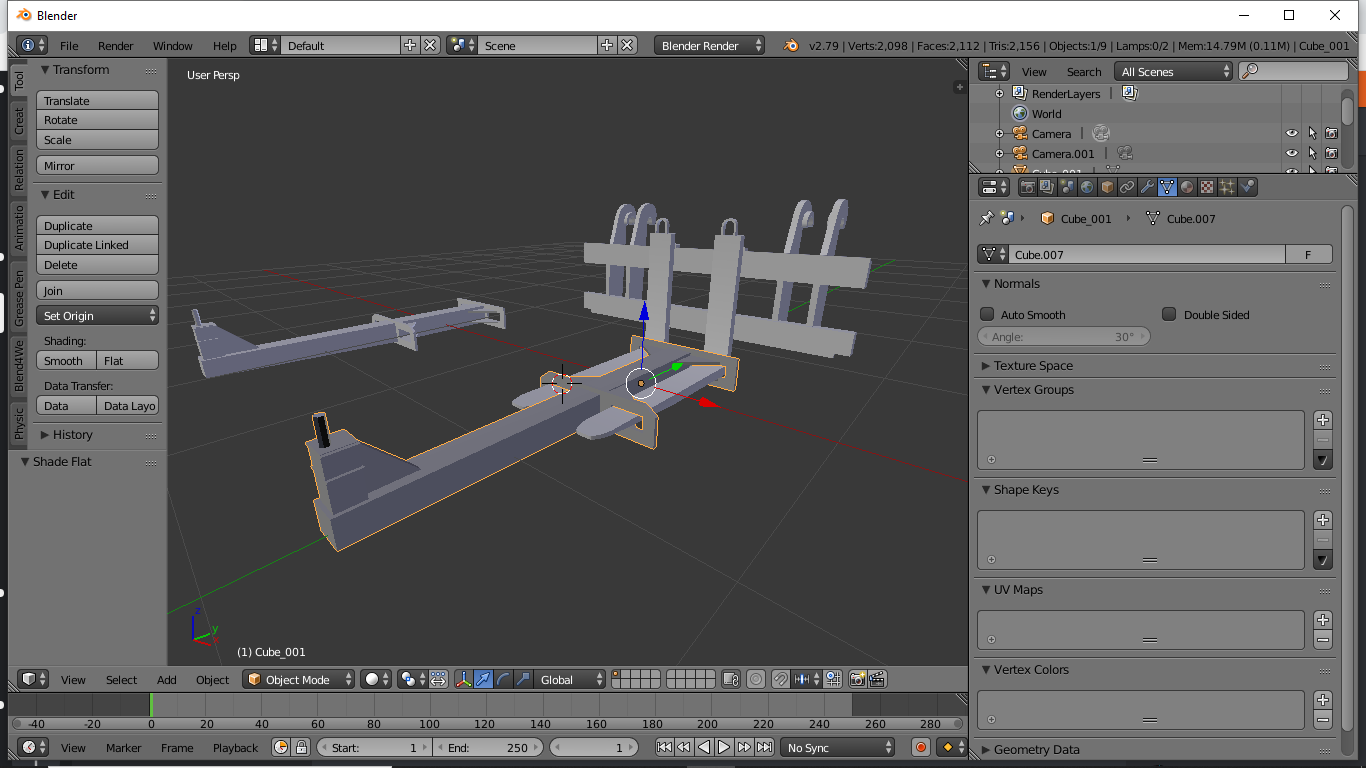Enable the Double Sided checkbox

pos(1169,314)
